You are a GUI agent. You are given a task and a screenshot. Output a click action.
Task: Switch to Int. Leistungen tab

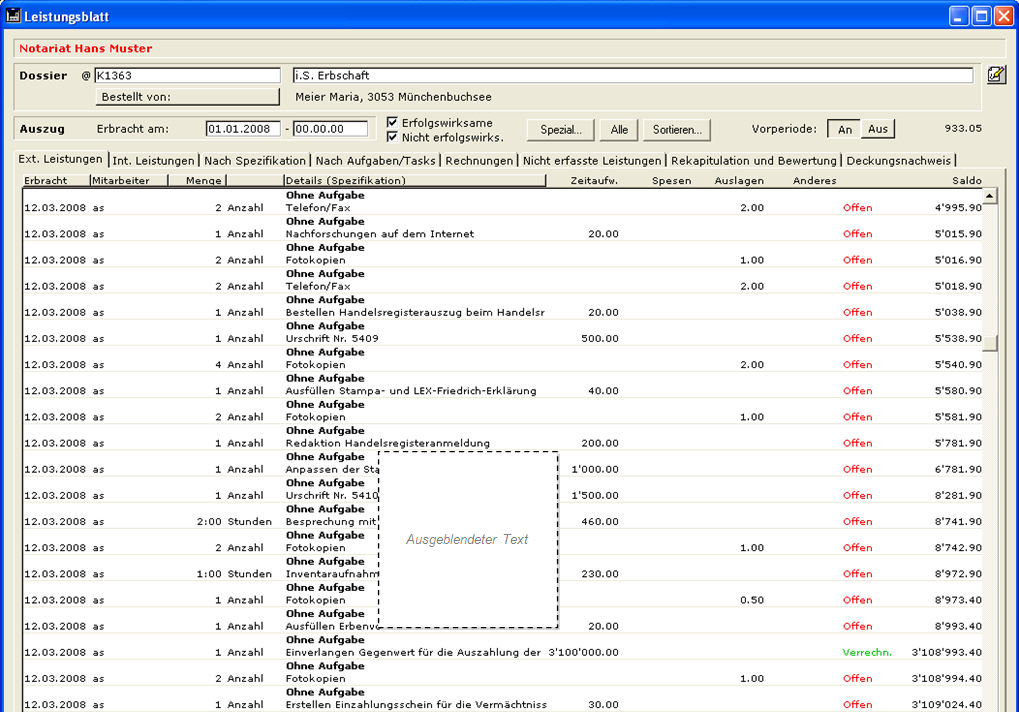coord(153,161)
